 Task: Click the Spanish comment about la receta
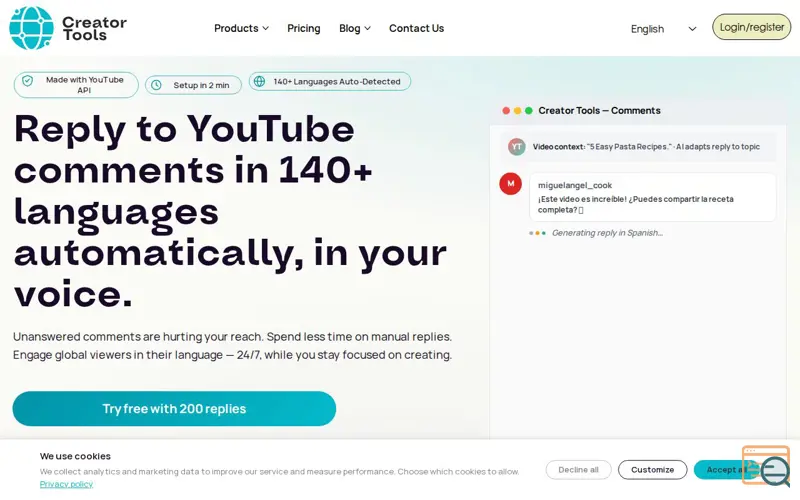tap(635, 205)
